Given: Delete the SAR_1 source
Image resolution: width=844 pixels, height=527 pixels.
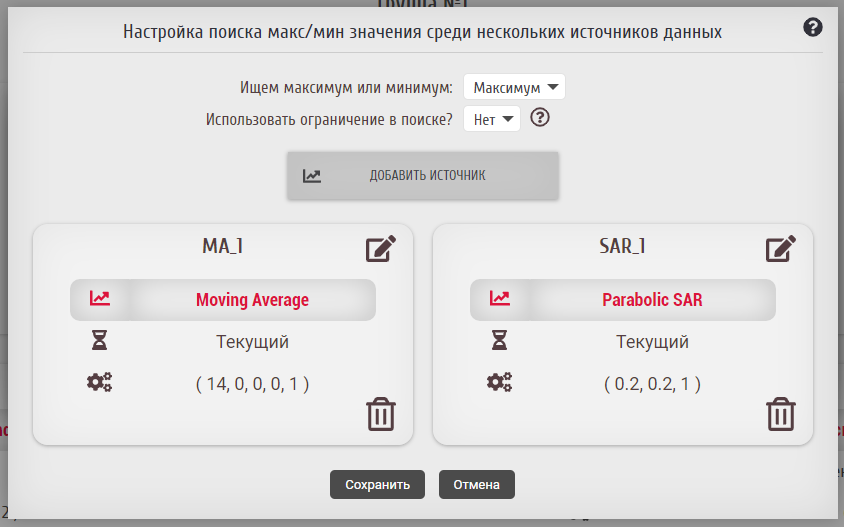Looking at the screenshot, I should coord(781,413).
